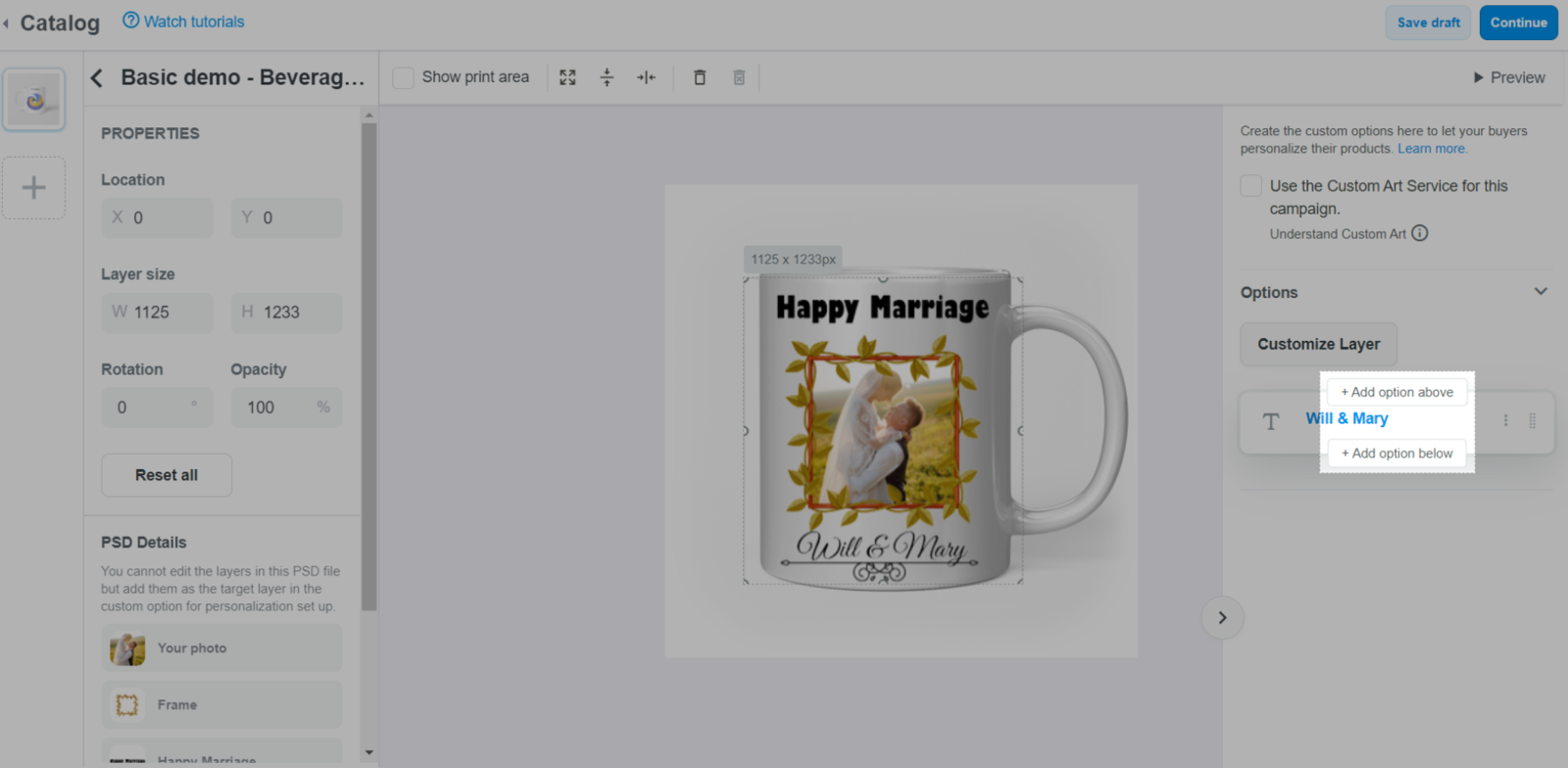Click Save draft button
1568x768 pixels.
click(x=1428, y=23)
